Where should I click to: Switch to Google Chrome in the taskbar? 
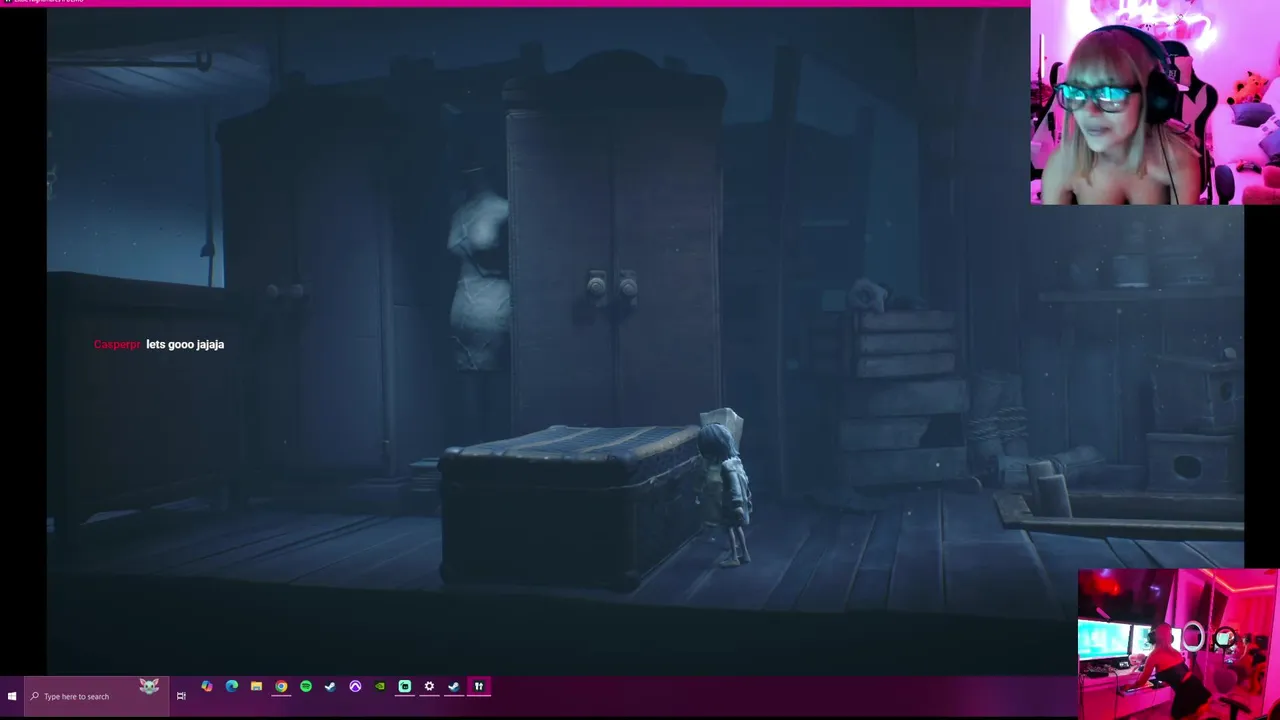[281, 686]
